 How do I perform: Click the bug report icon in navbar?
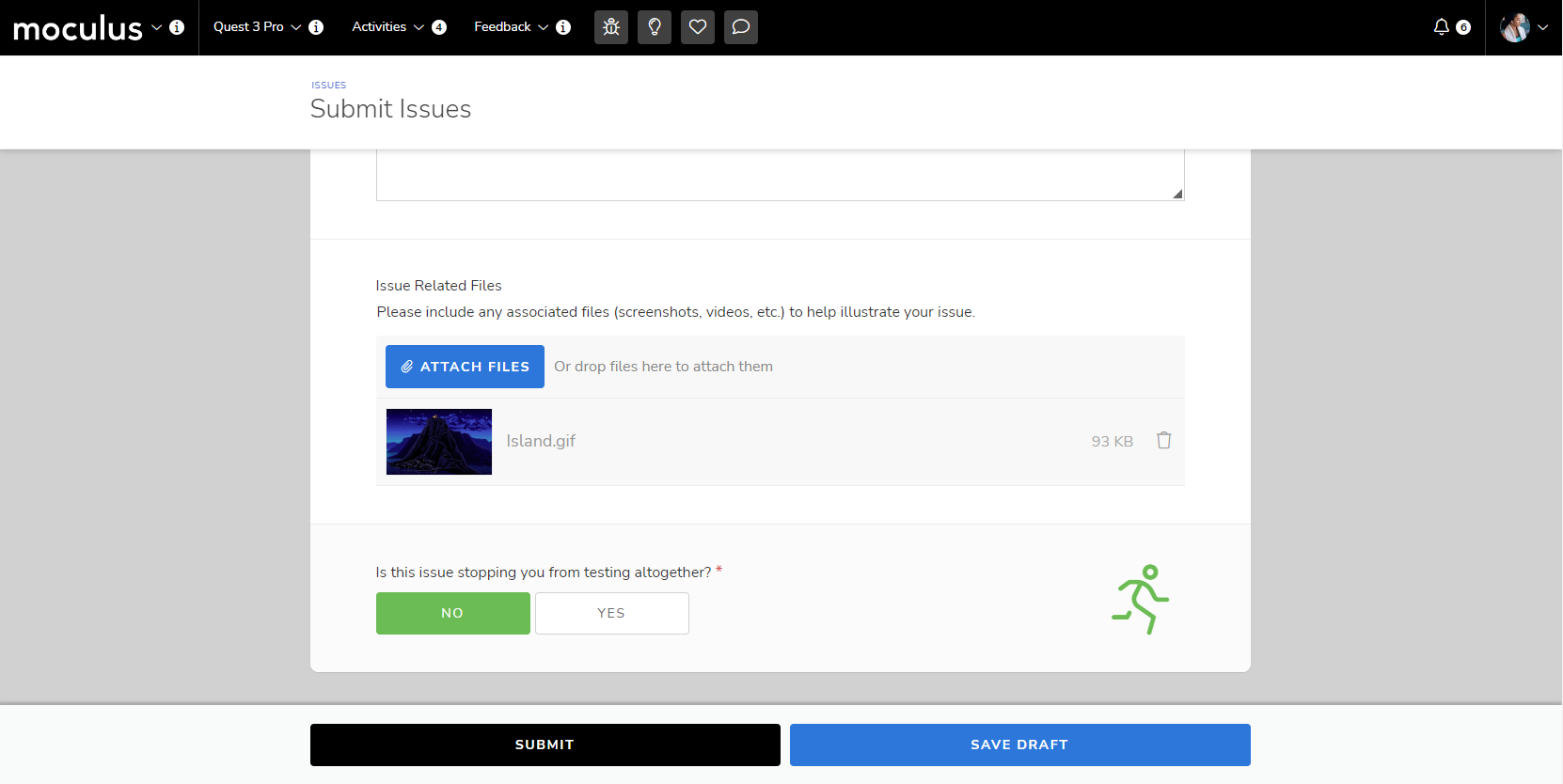[611, 27]
